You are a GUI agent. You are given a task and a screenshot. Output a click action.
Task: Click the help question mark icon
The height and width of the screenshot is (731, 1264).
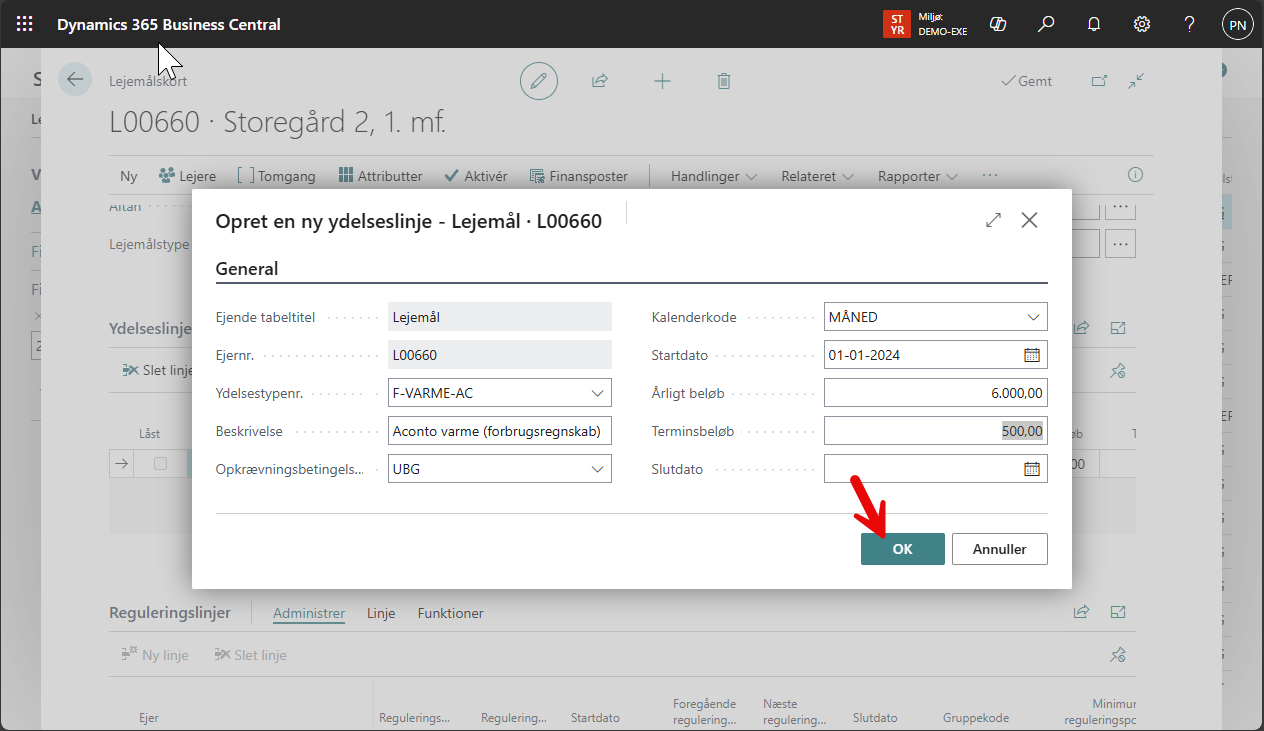coord(1189,24)
